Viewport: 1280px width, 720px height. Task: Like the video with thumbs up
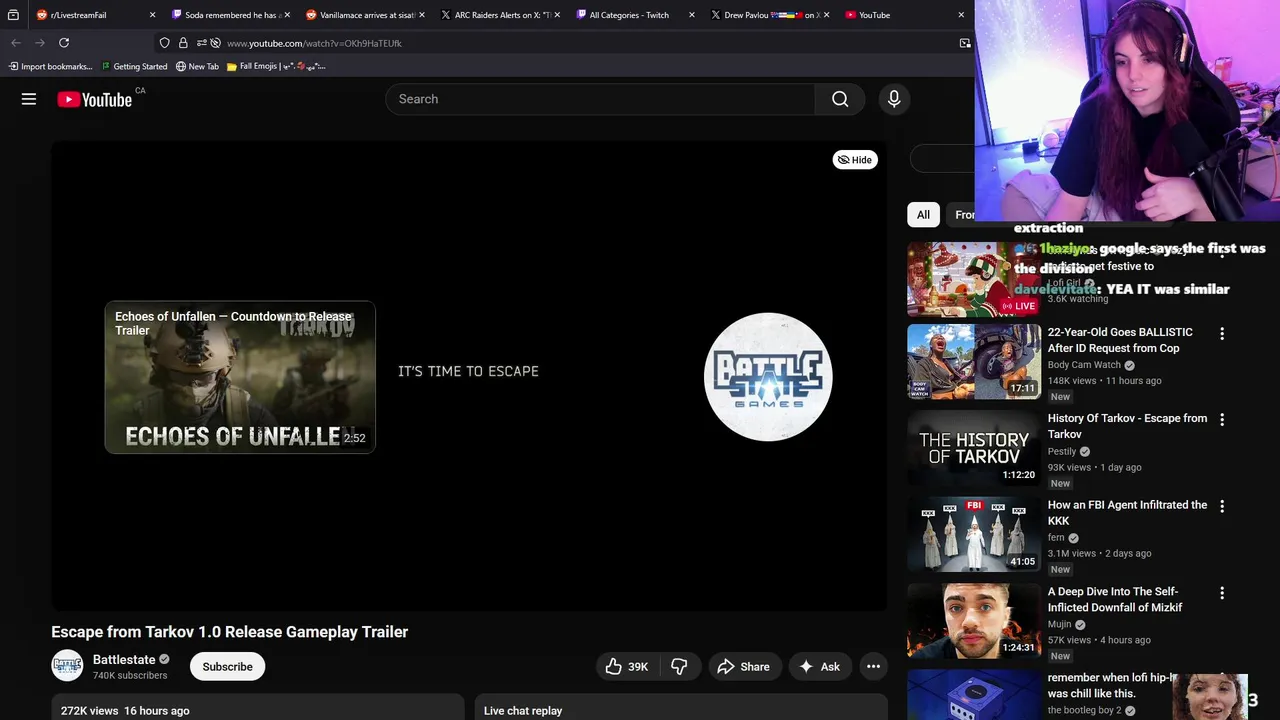pos(626,667)
